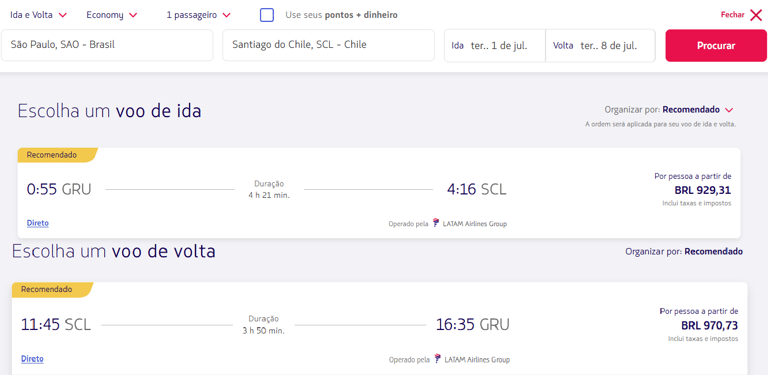
Task: Open Organizar por sort for voo de volta
Action: pyautogui.click(x=684, y=252)
